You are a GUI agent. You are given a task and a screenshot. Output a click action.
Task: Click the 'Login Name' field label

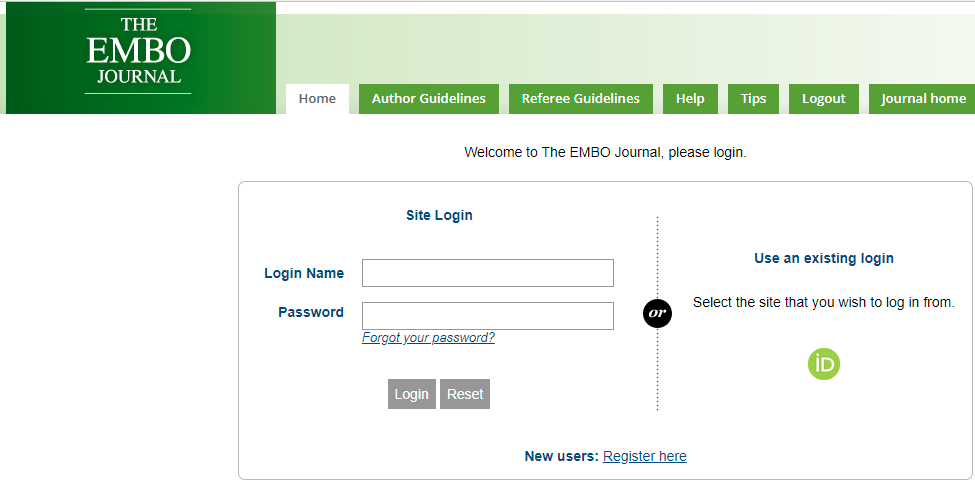(x=304, y=273)
